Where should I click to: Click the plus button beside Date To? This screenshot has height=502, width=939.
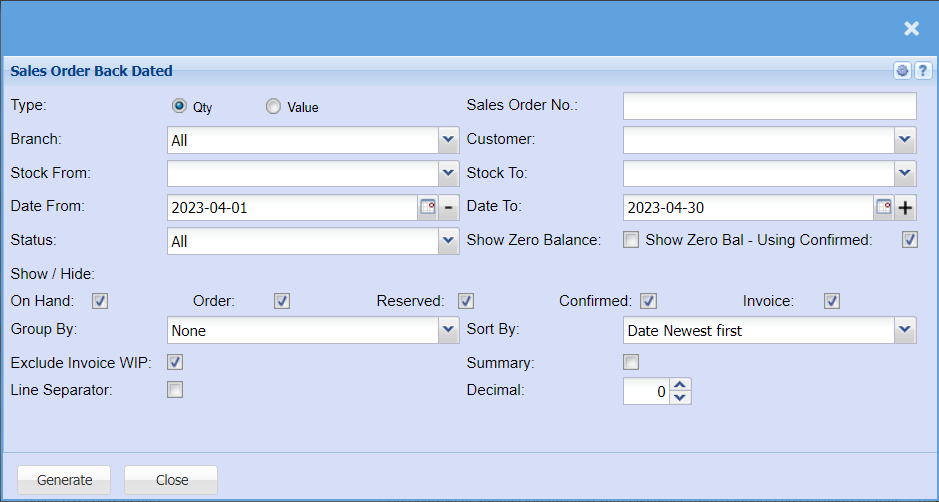[906, 208]
